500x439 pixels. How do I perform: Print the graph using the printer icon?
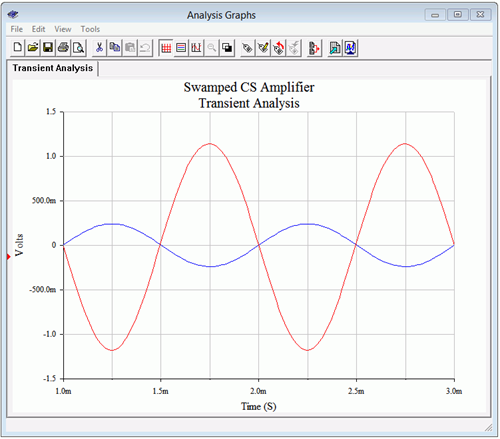[x=63, y=48]
